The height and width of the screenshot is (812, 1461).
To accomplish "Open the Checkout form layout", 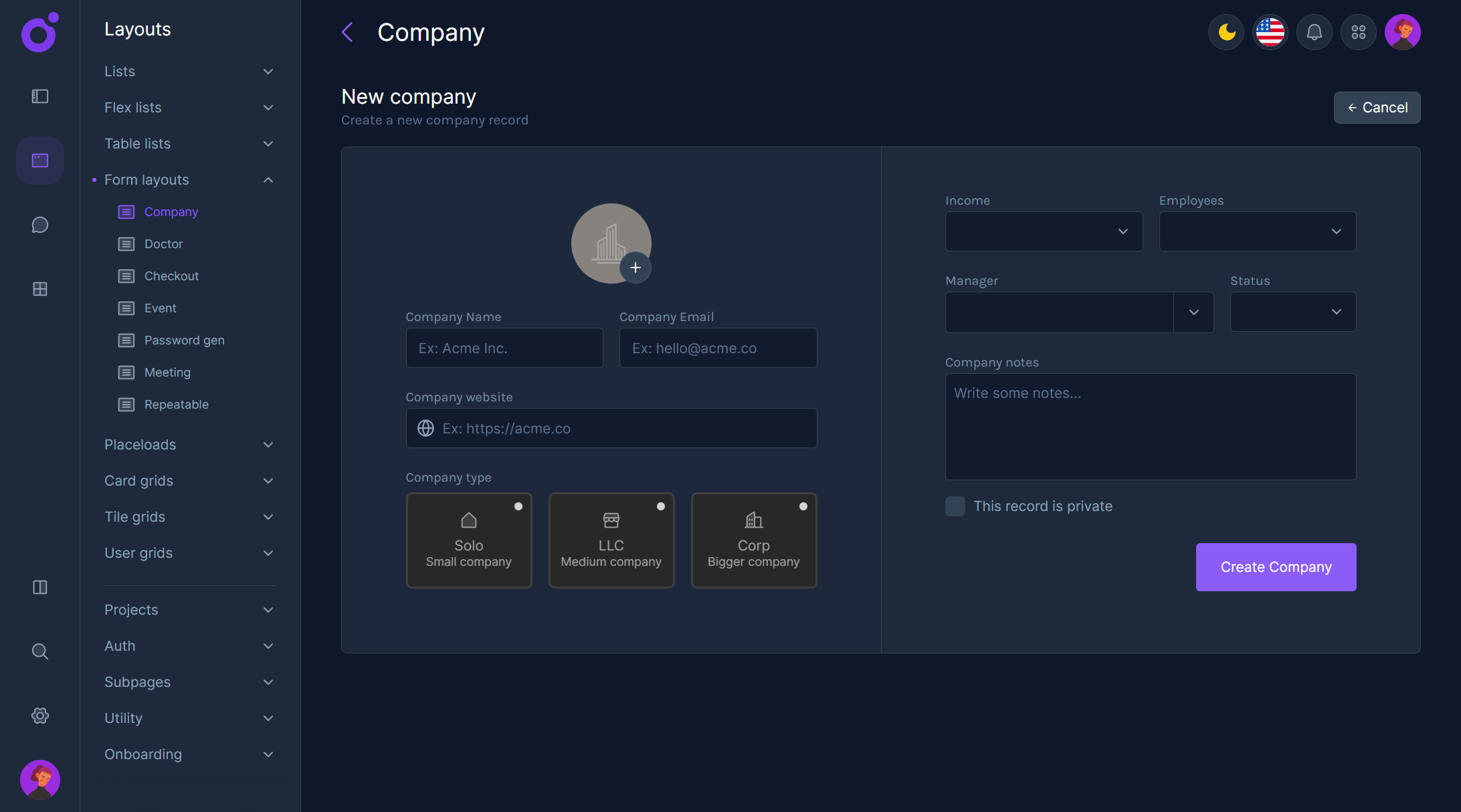I will (x=171, y=276).
